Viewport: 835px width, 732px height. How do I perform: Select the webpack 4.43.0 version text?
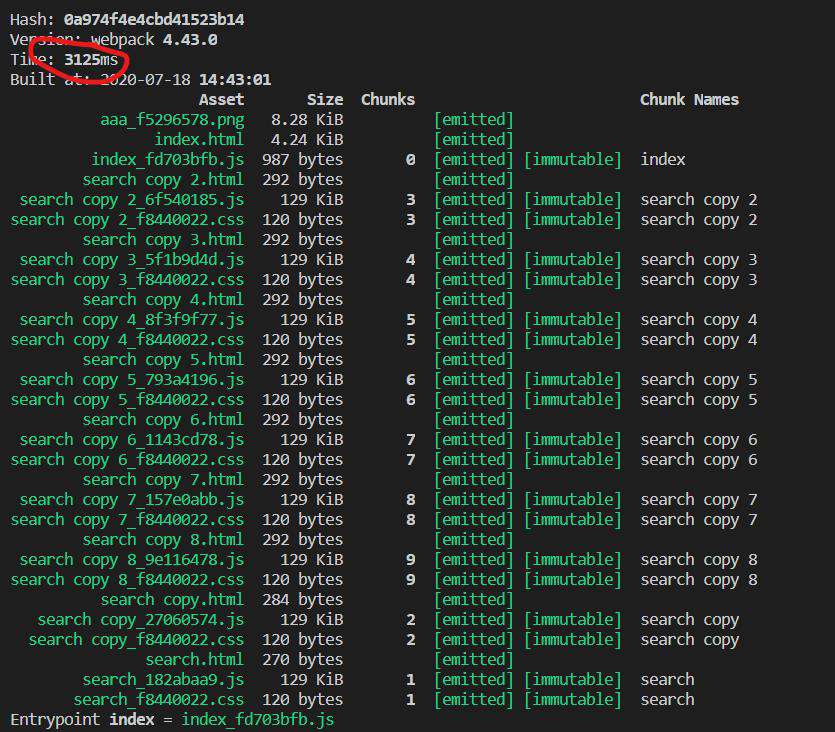(x=154, y=40)
